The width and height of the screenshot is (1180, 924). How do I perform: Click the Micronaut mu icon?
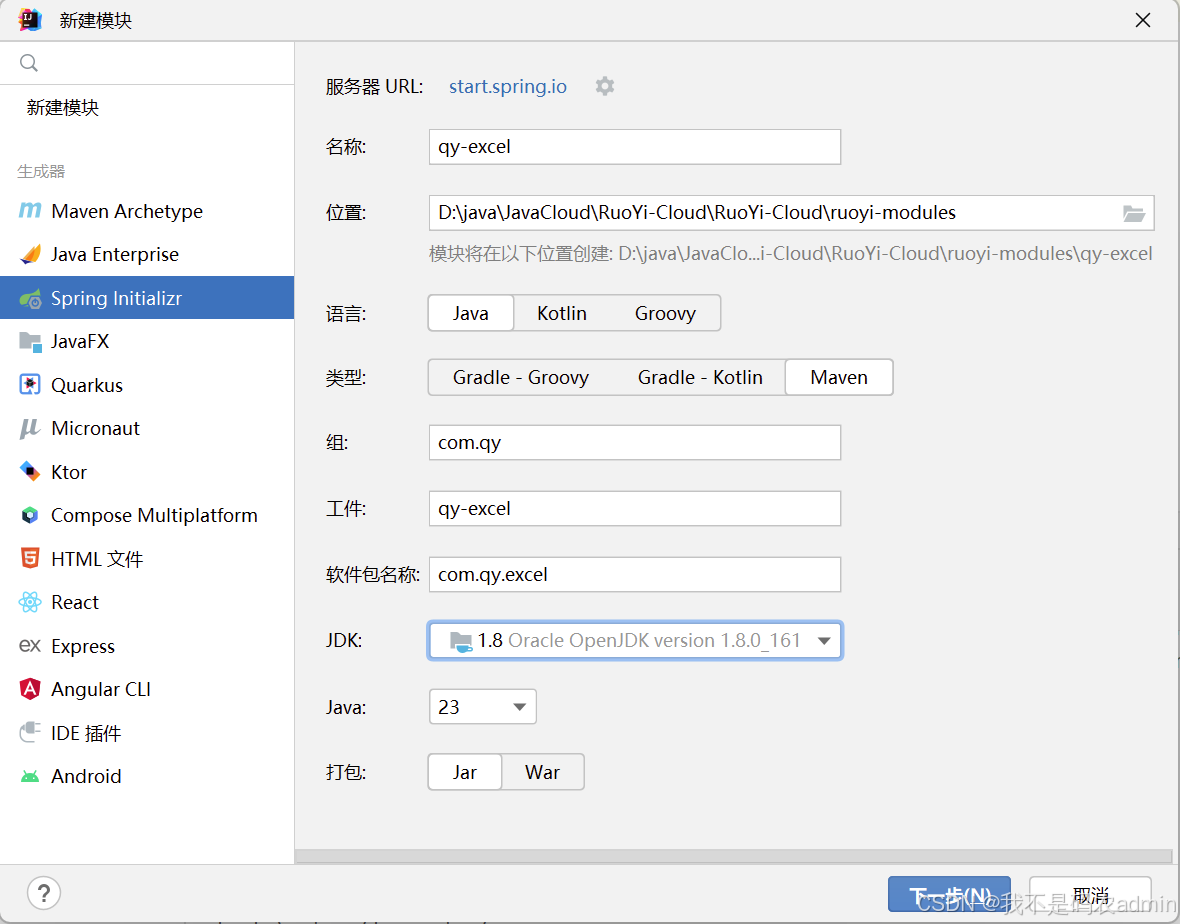coord(29,428)
